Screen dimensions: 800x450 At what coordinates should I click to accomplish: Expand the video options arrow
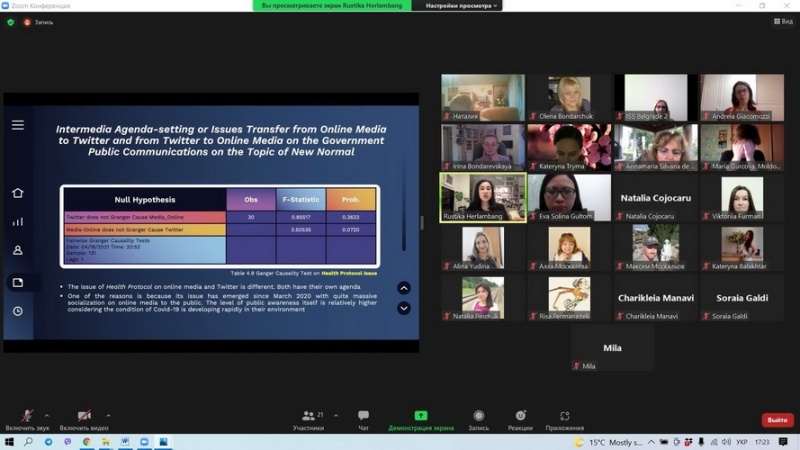[108, 414]
